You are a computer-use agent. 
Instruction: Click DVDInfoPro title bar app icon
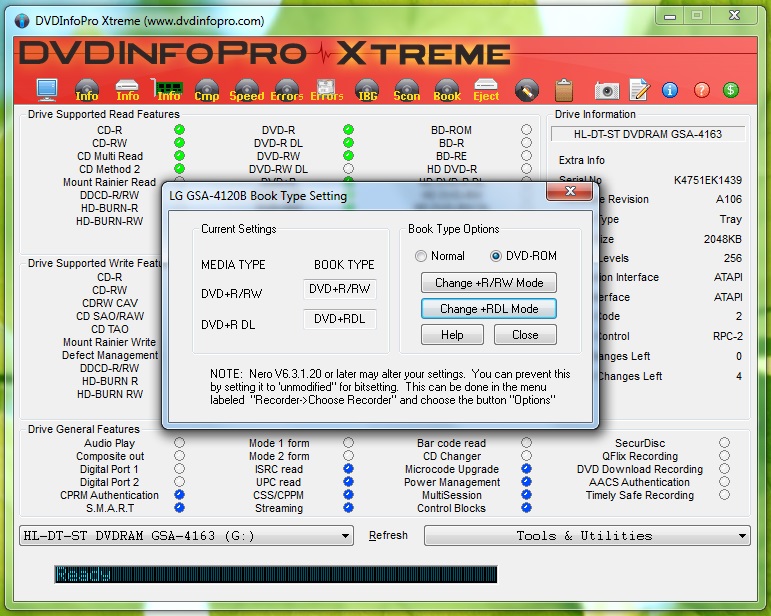22,21
